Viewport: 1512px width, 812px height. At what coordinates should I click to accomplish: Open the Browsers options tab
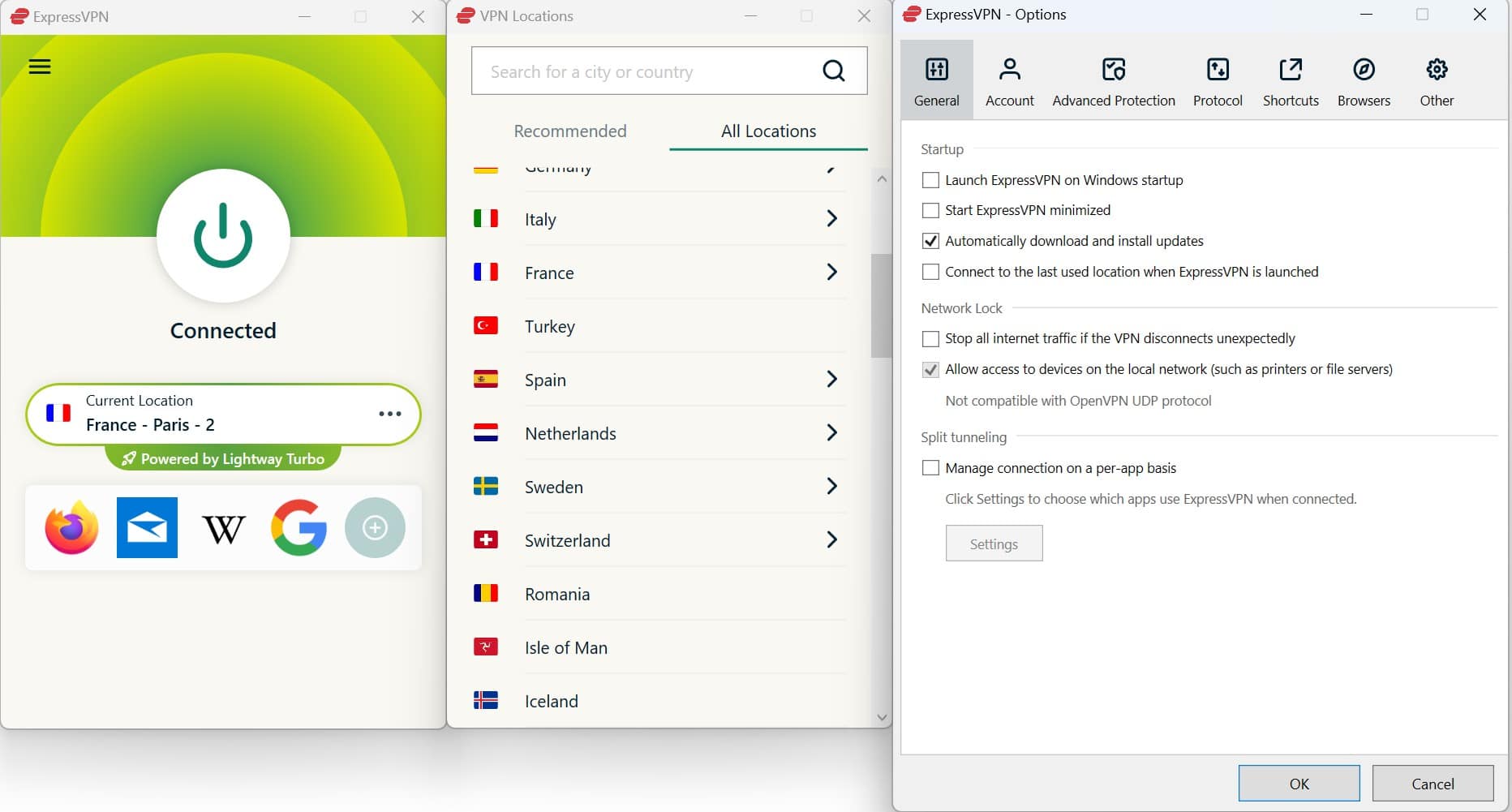click(x=1364, y=81)
